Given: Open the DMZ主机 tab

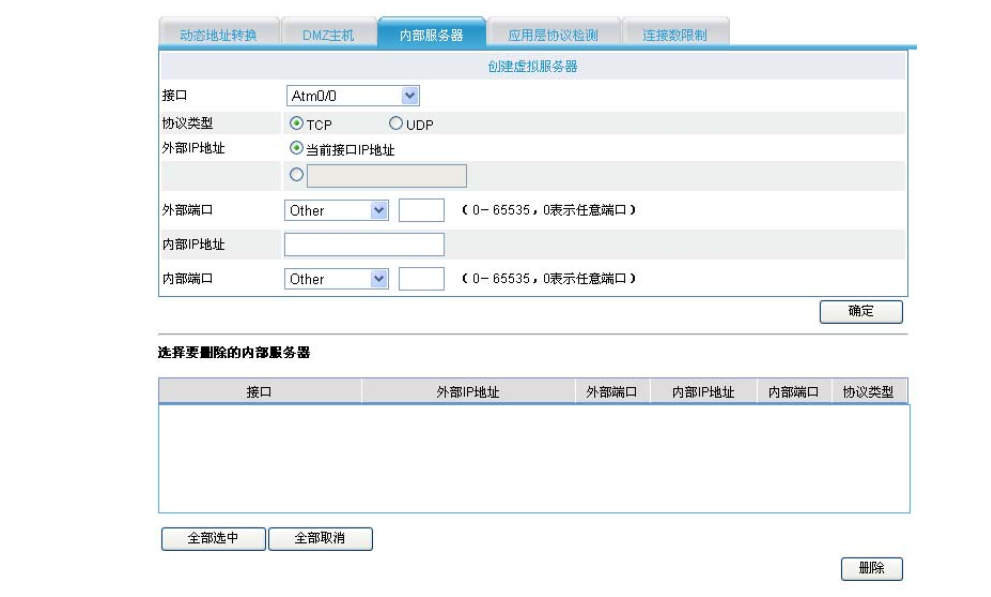Looking at the screenshot, I should (x=328, y=34).
